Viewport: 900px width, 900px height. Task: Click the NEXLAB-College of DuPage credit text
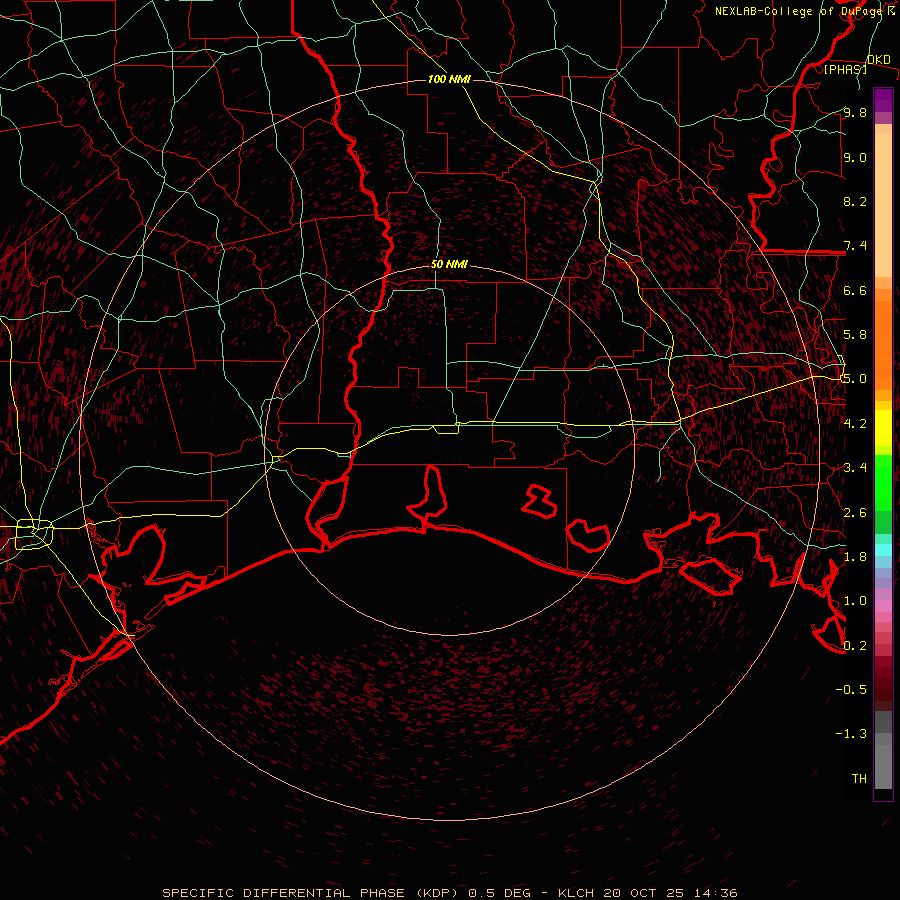804,11
